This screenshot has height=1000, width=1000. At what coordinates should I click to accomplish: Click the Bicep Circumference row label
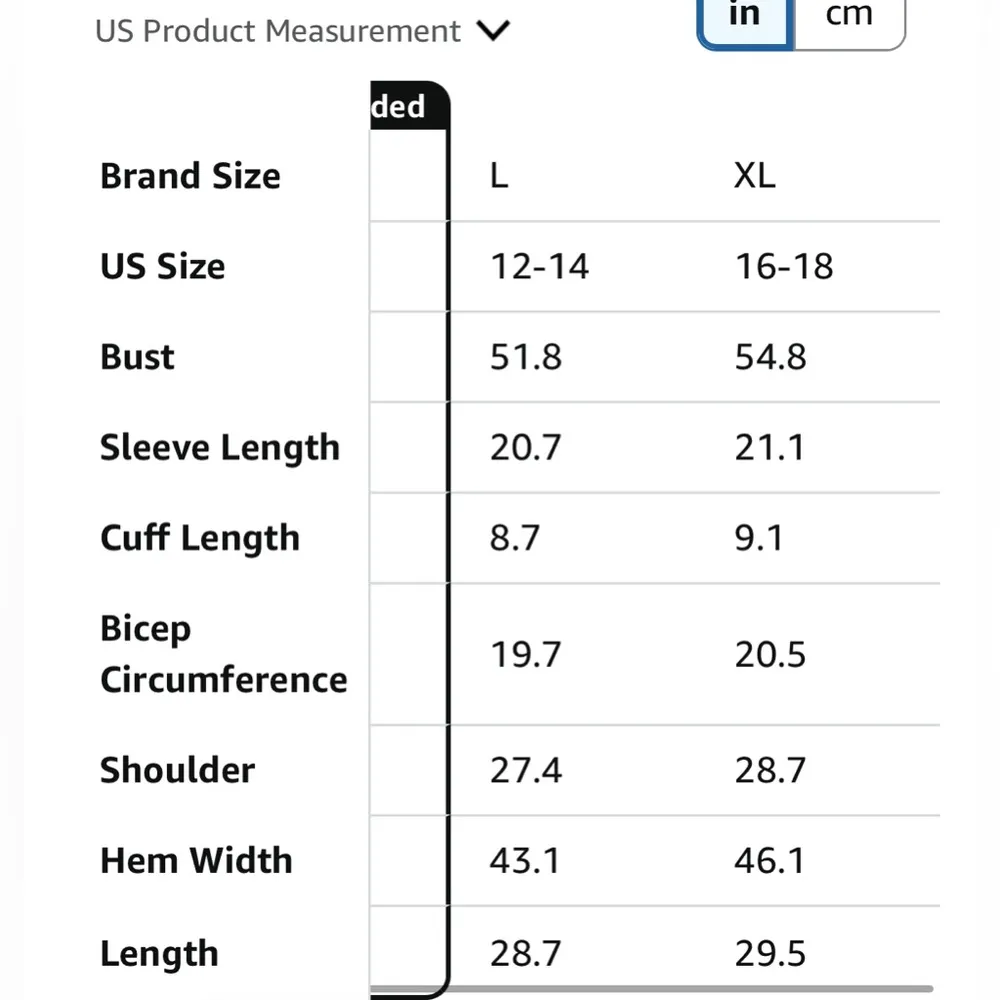click(x=223, y=654)
